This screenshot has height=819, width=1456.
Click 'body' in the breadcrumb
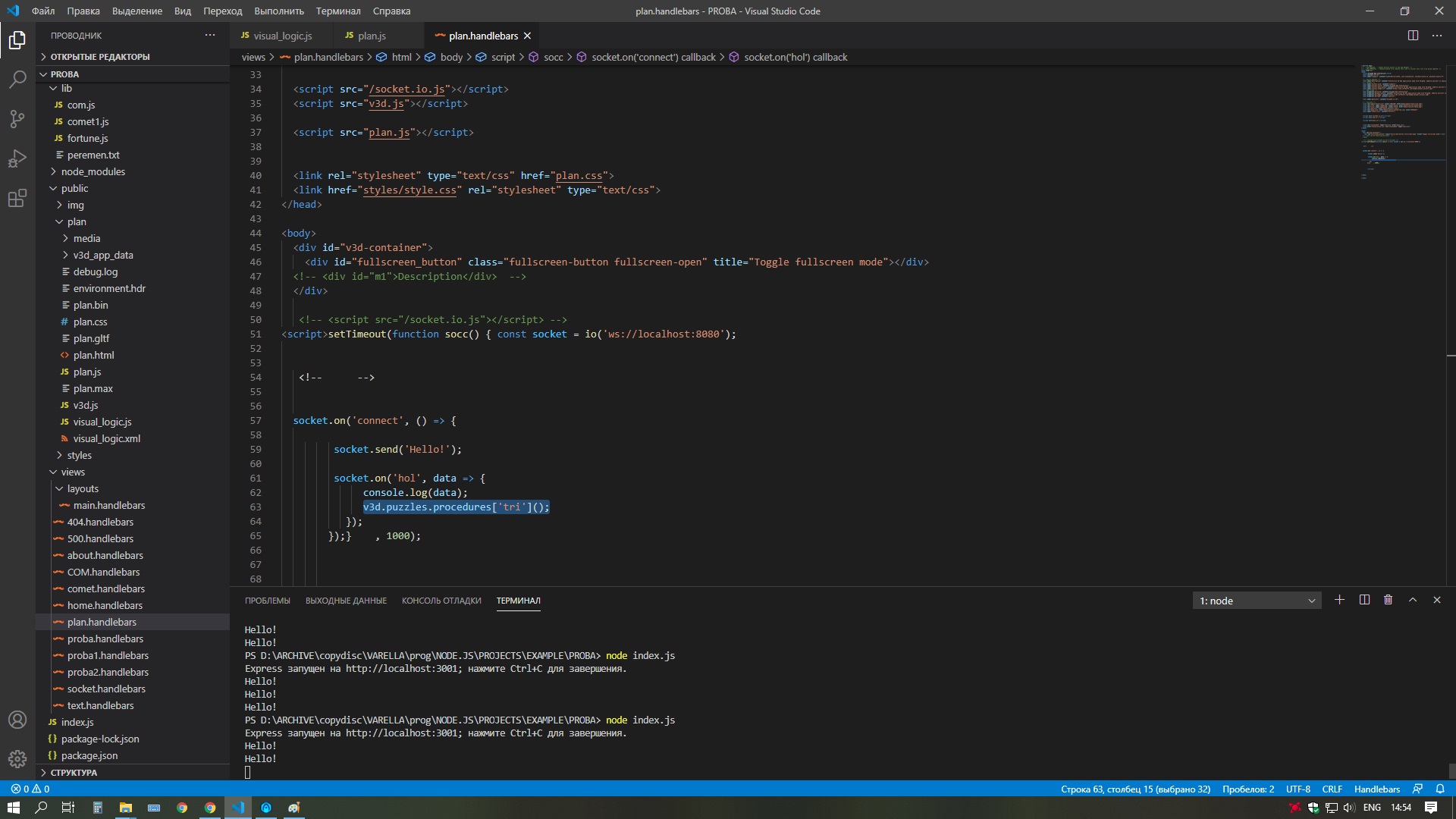451,57
